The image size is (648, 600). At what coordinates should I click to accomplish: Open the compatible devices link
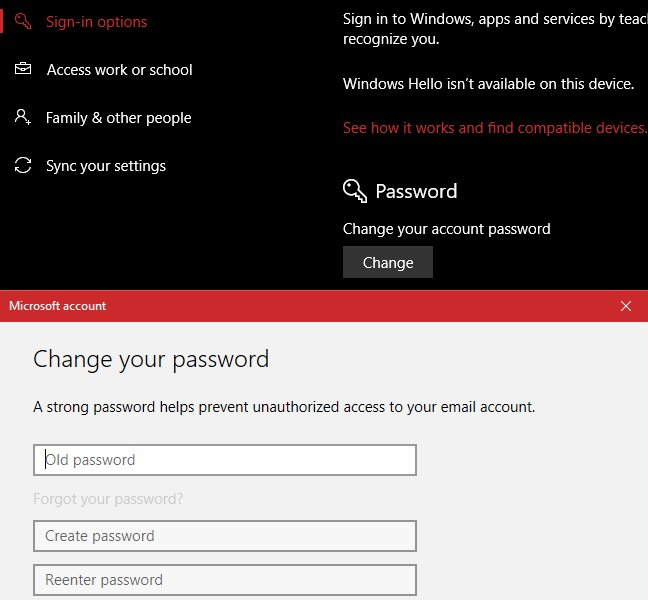[x=494, y=128]
